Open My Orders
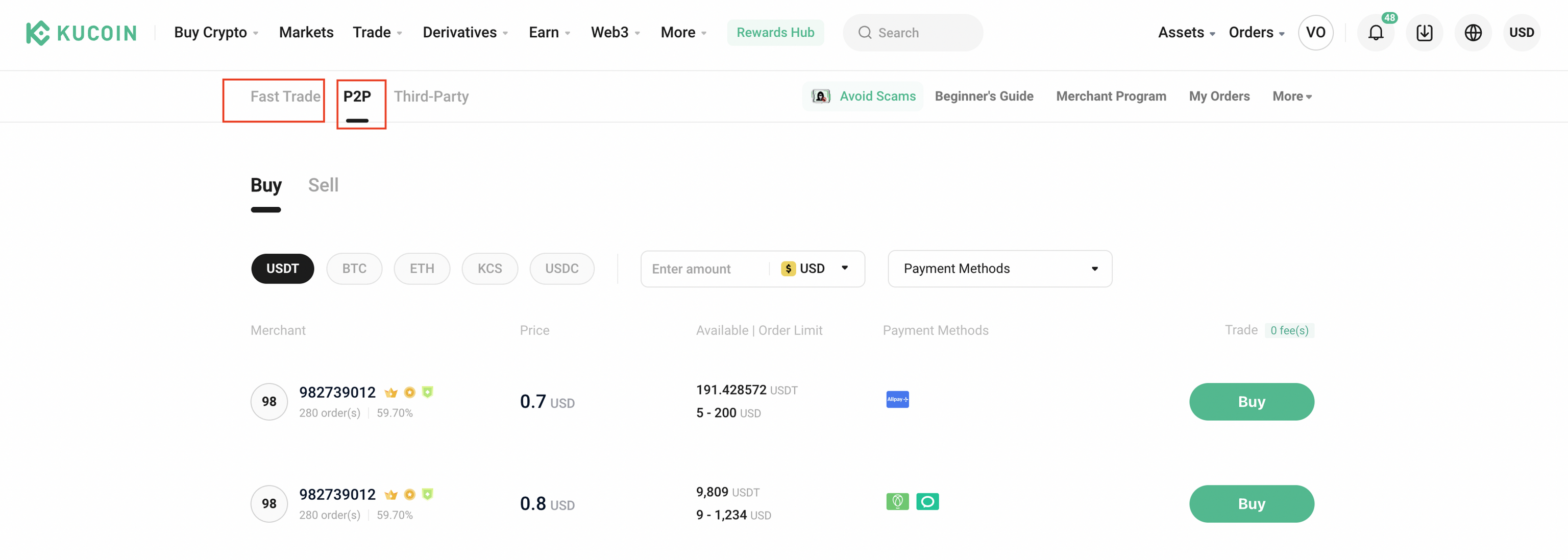The width and height of the screenshot is (1568, 560). tap(1219, 96)
